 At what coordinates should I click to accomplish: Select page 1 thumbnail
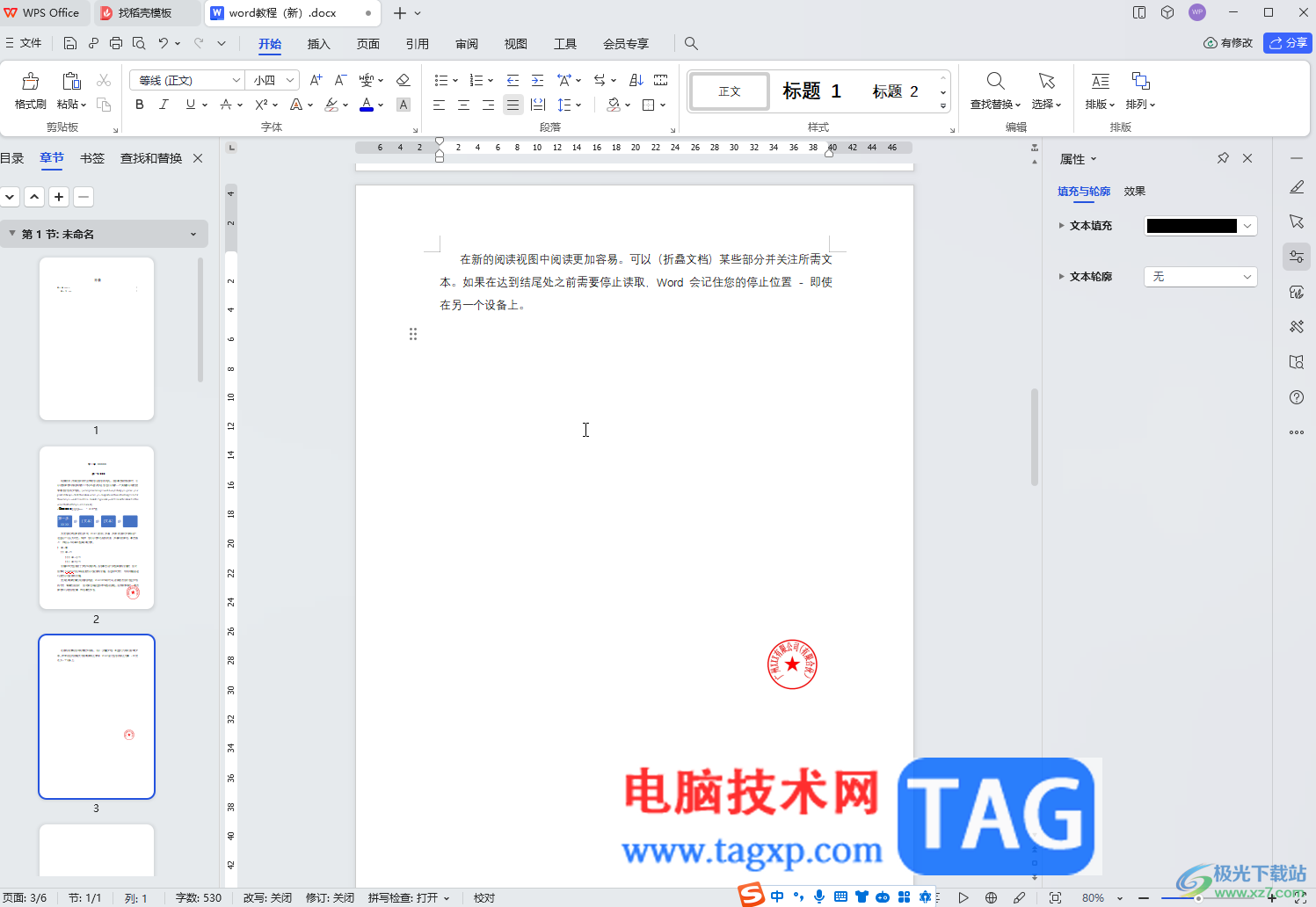(97, 338)
